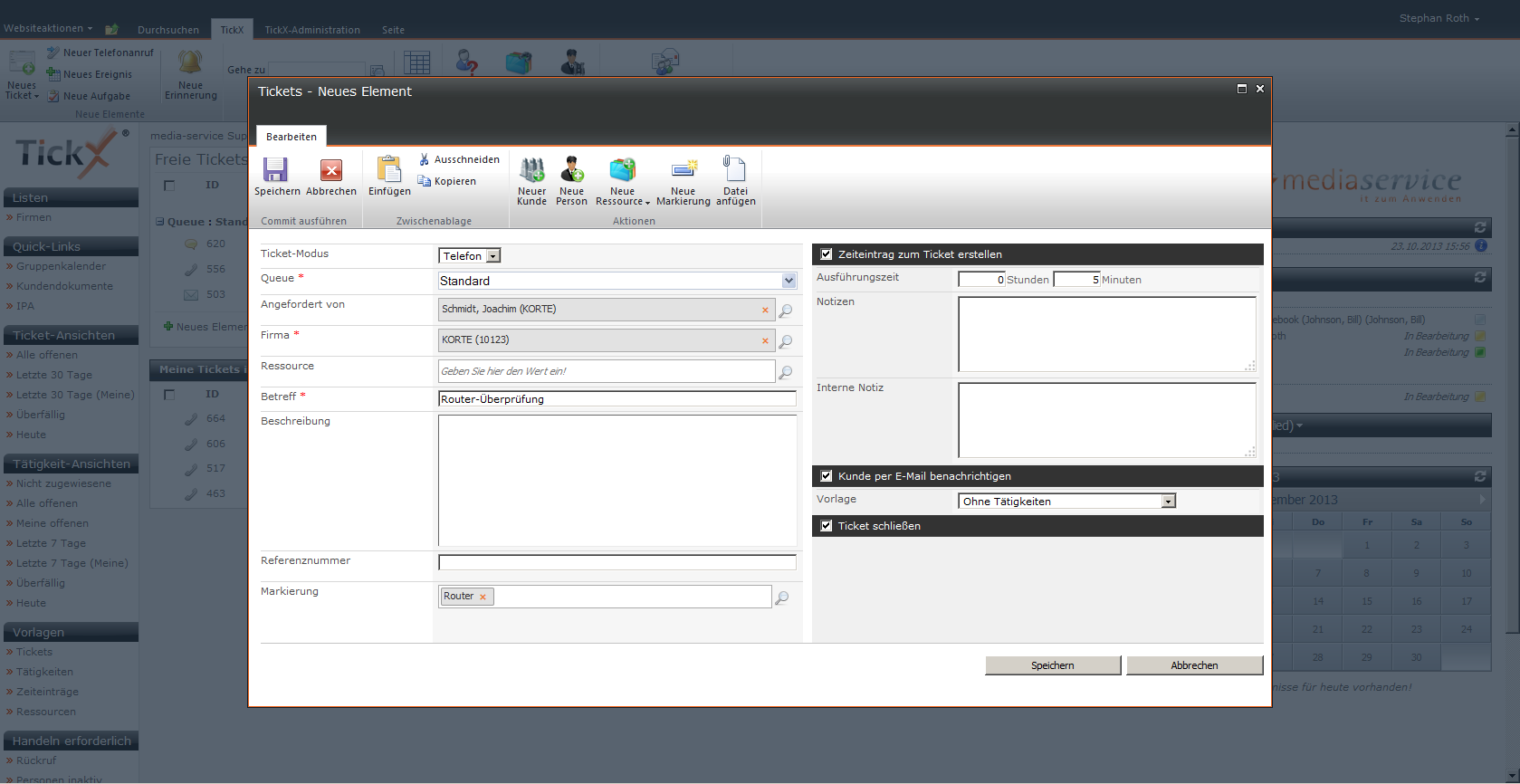This screenshot has height=784, width=1520.
Task: Remove KORTE (10123) entry with orange x
Action: coord(765,341)
